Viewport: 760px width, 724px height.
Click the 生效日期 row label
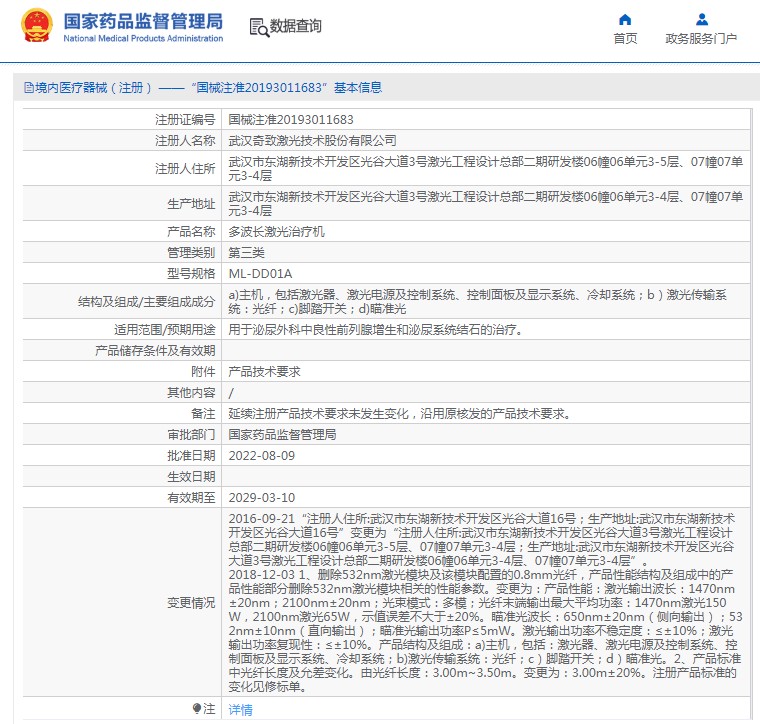pyautogui.click(x=190, y=477)
